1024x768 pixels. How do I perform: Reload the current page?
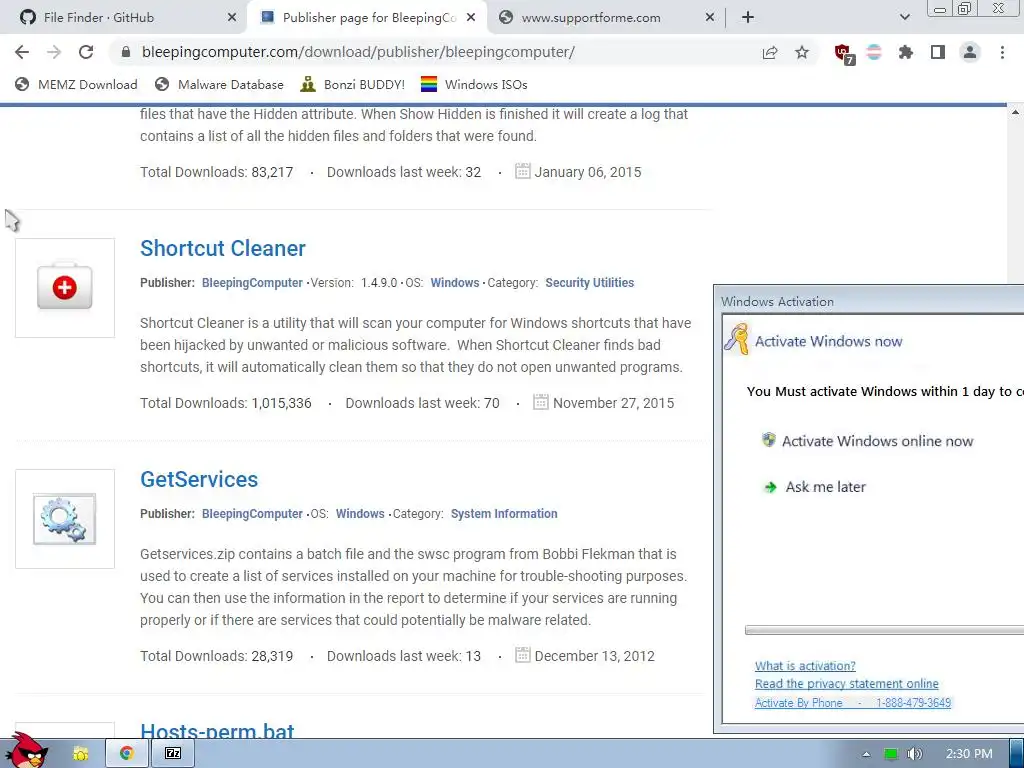tap(86, 52)
